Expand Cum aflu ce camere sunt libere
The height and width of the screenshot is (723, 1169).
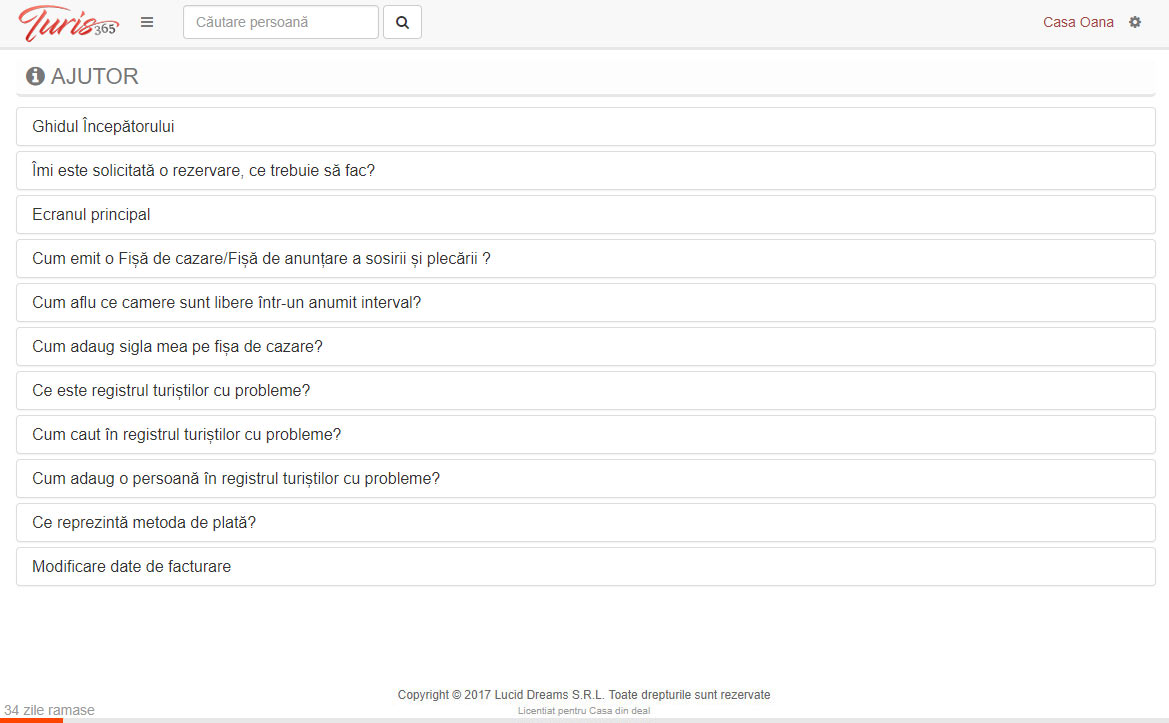point(586,303)
